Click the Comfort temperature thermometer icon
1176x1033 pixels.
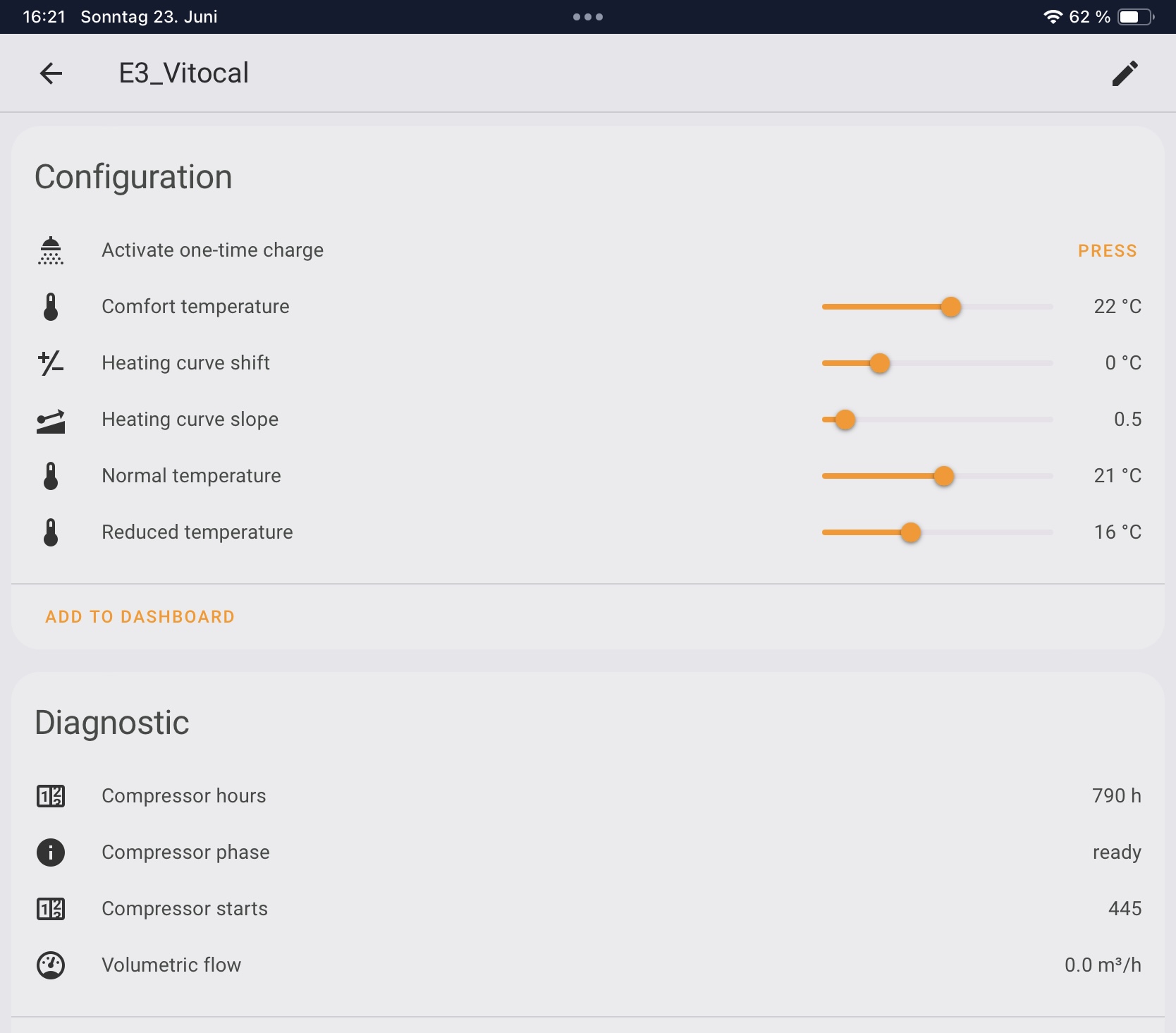click(51, 307)
